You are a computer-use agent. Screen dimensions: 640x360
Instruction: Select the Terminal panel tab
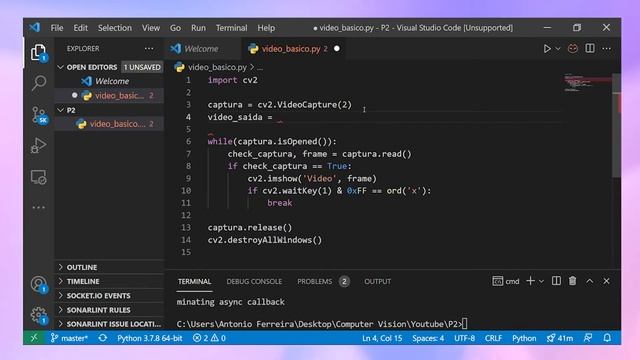194,281
